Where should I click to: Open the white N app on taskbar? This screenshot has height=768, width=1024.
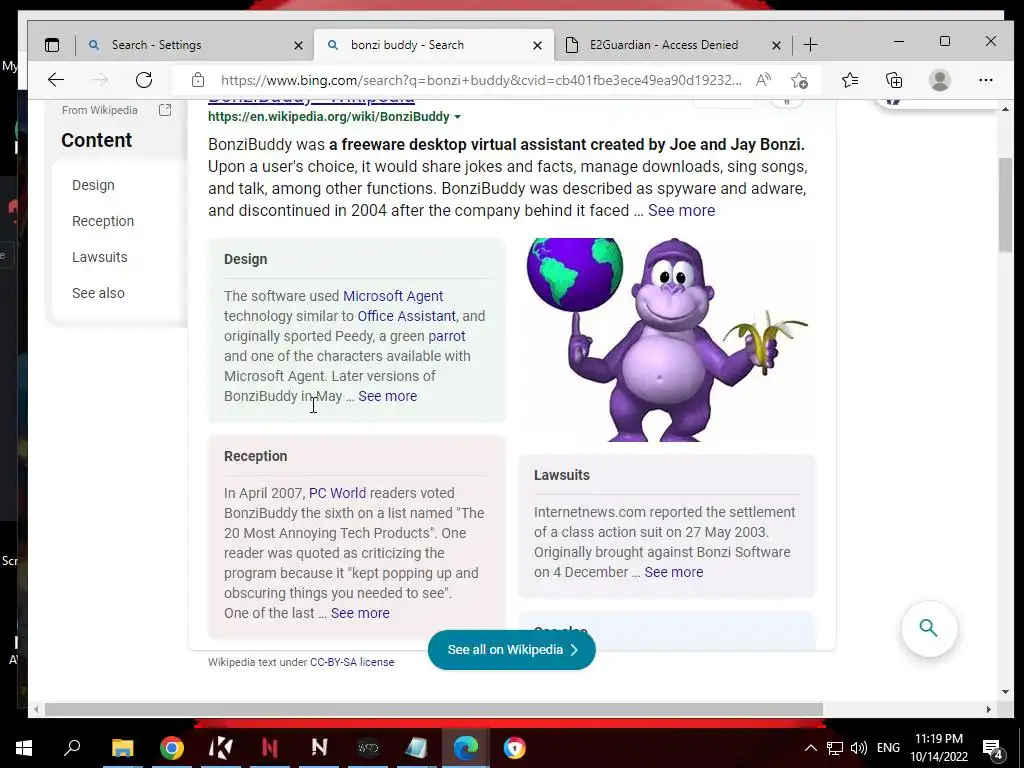pos(319,747)
